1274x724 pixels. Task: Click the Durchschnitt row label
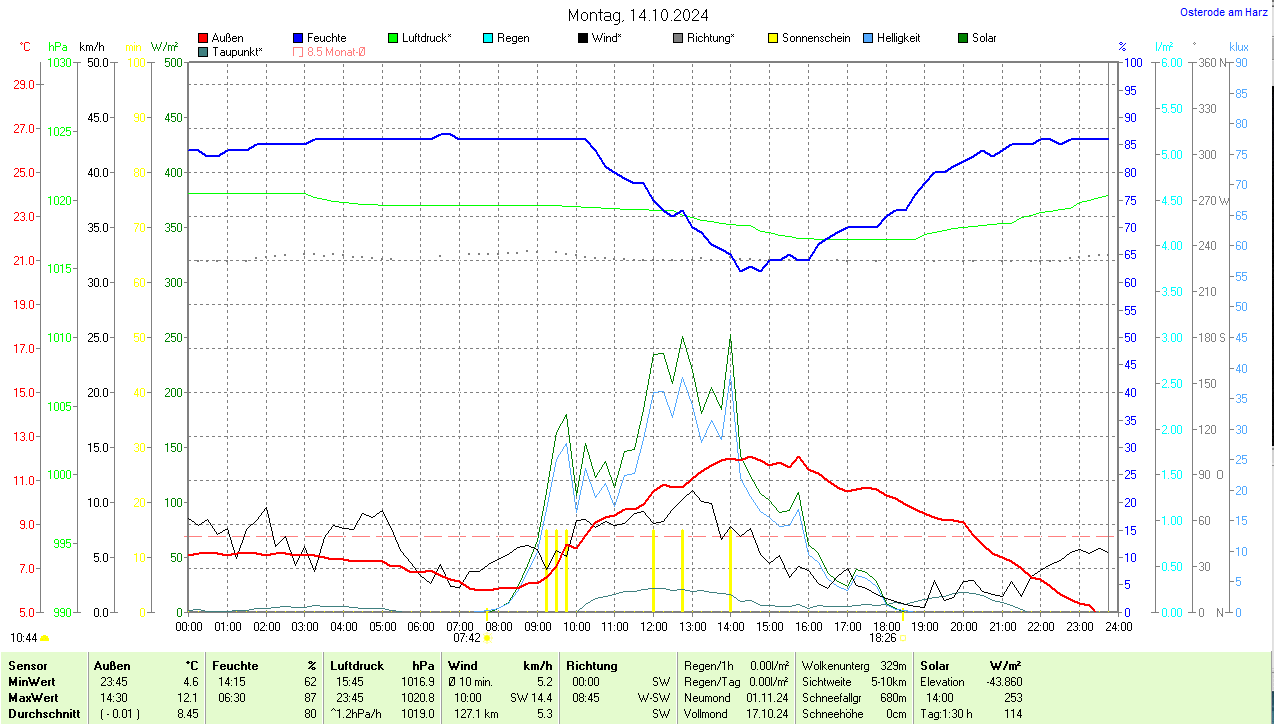(42, 714)
